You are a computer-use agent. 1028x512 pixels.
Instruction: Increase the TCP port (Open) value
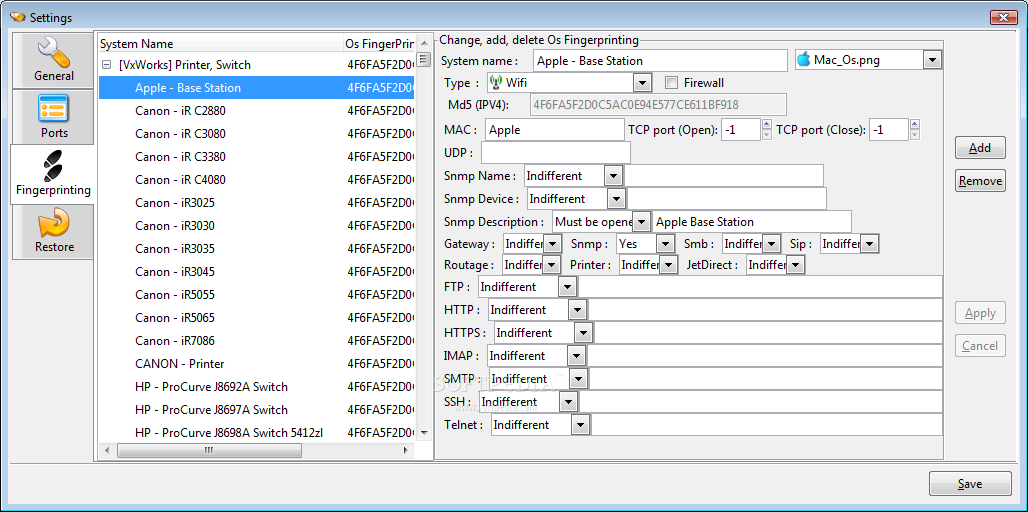(x=766, y=124)
